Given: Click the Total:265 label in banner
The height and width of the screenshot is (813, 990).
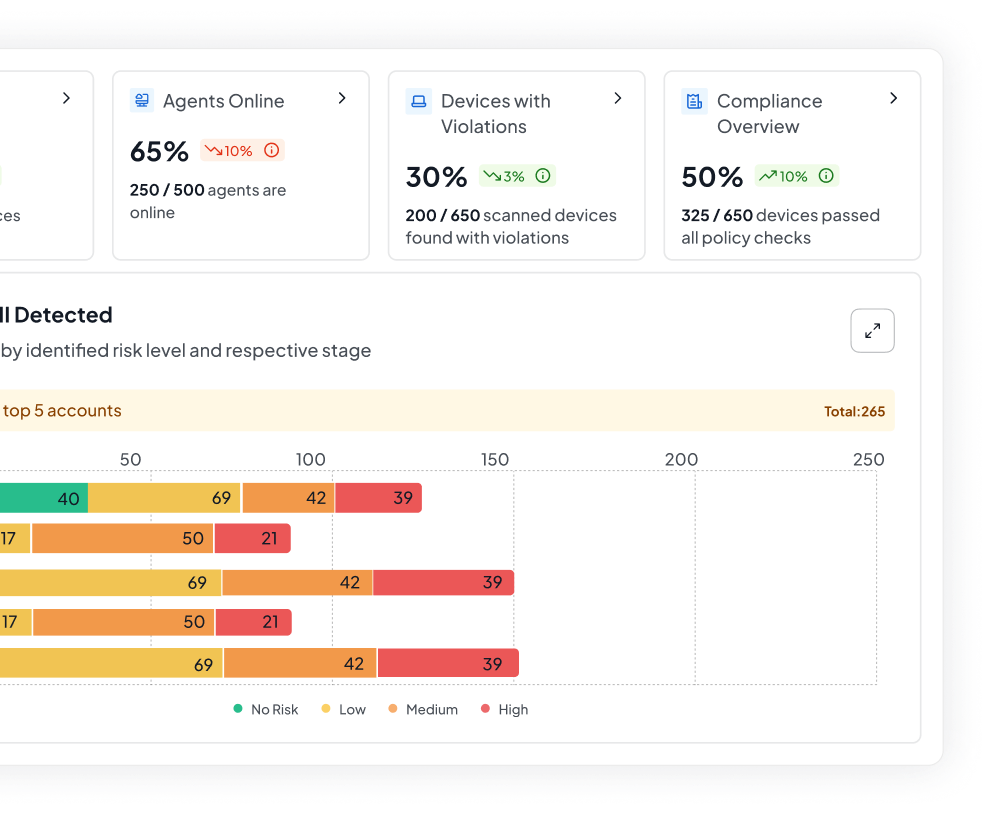Looking at the screenshot, I should (x=854, y=412).
